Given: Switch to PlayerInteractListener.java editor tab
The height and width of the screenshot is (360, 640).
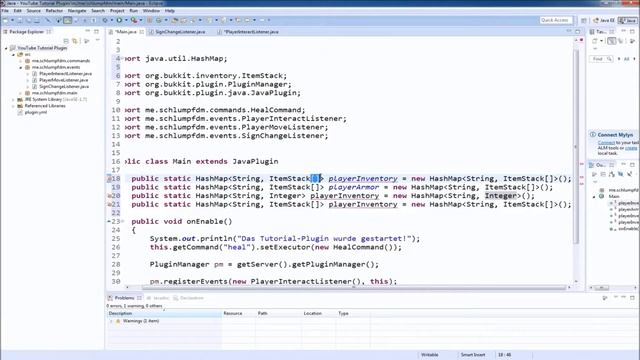Looking at the screenshot, I should click(251, 32).
